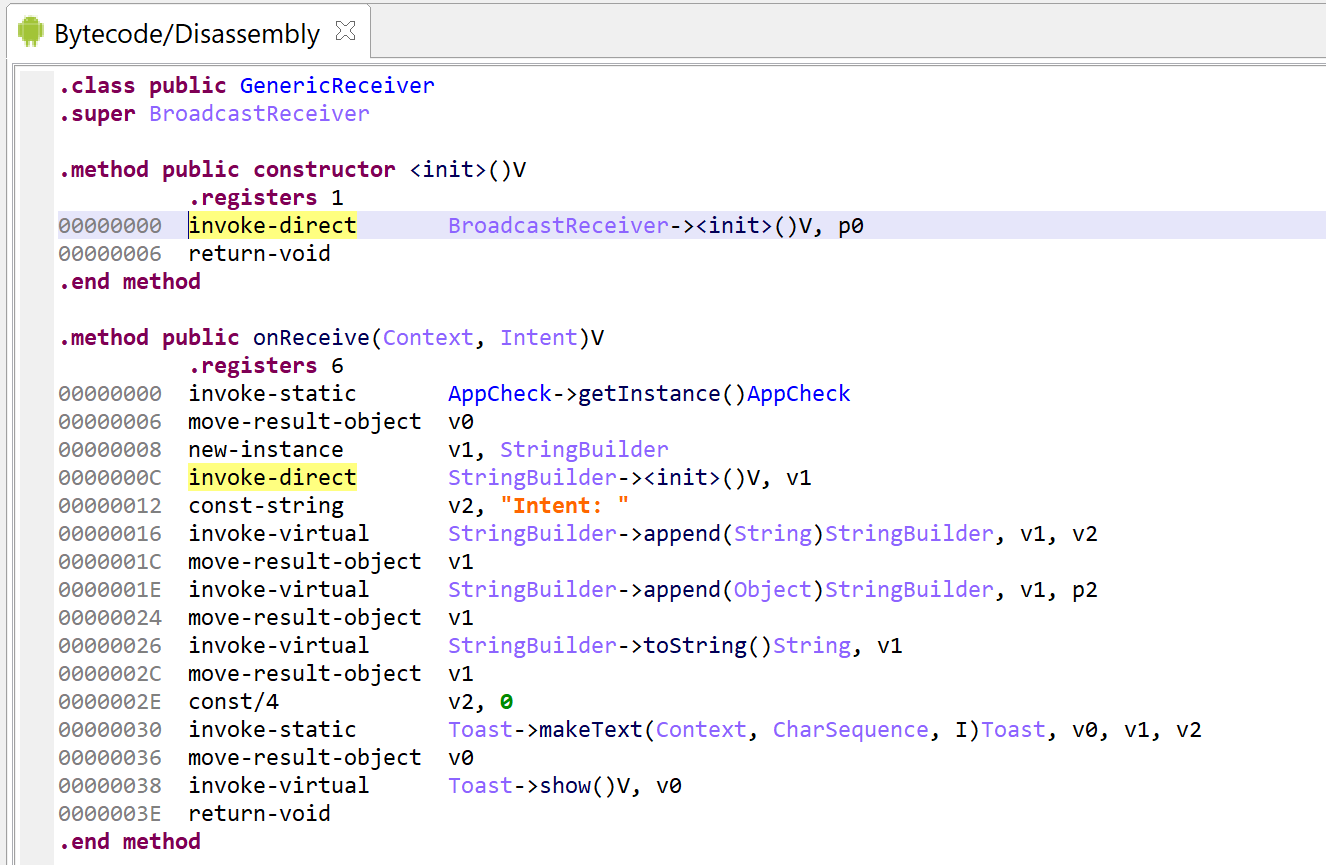The height and width of the screenshot is (865, 1326).
Task: Click Intent parameter type in onReceive
Action: point(539,338)
